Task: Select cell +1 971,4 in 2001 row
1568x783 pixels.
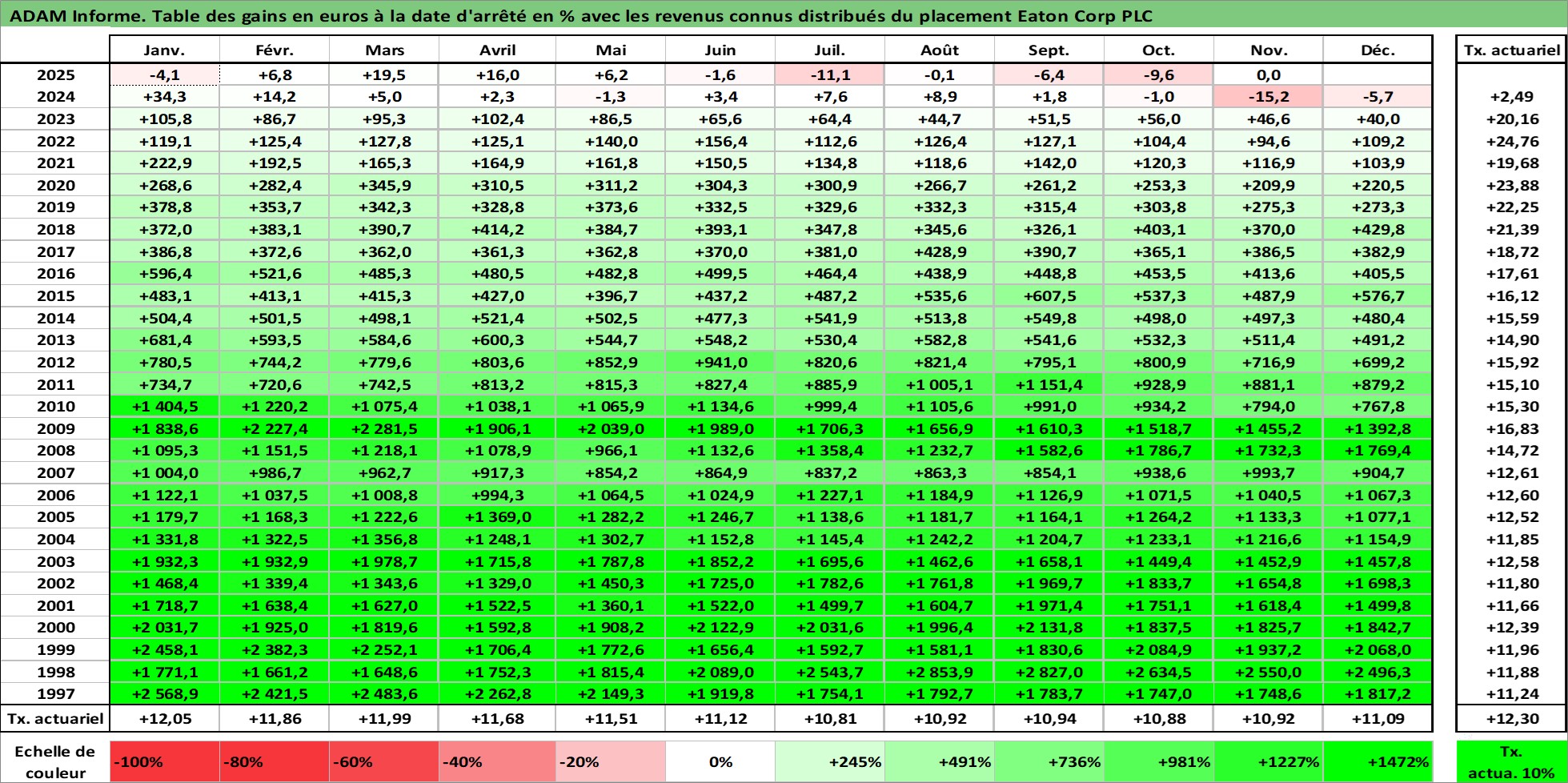Action: [x=1049, y=606]
